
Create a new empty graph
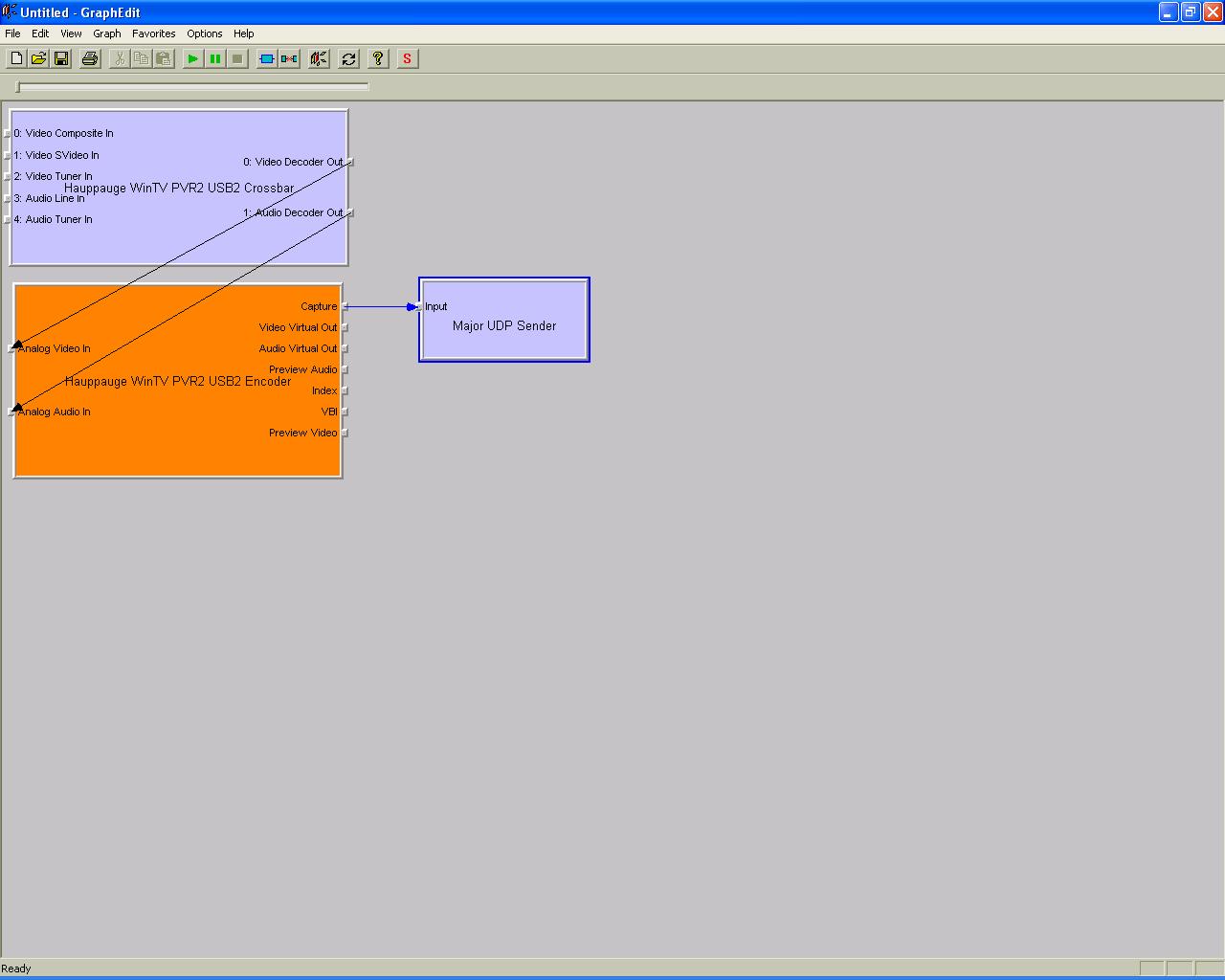(x=15, y=58)
